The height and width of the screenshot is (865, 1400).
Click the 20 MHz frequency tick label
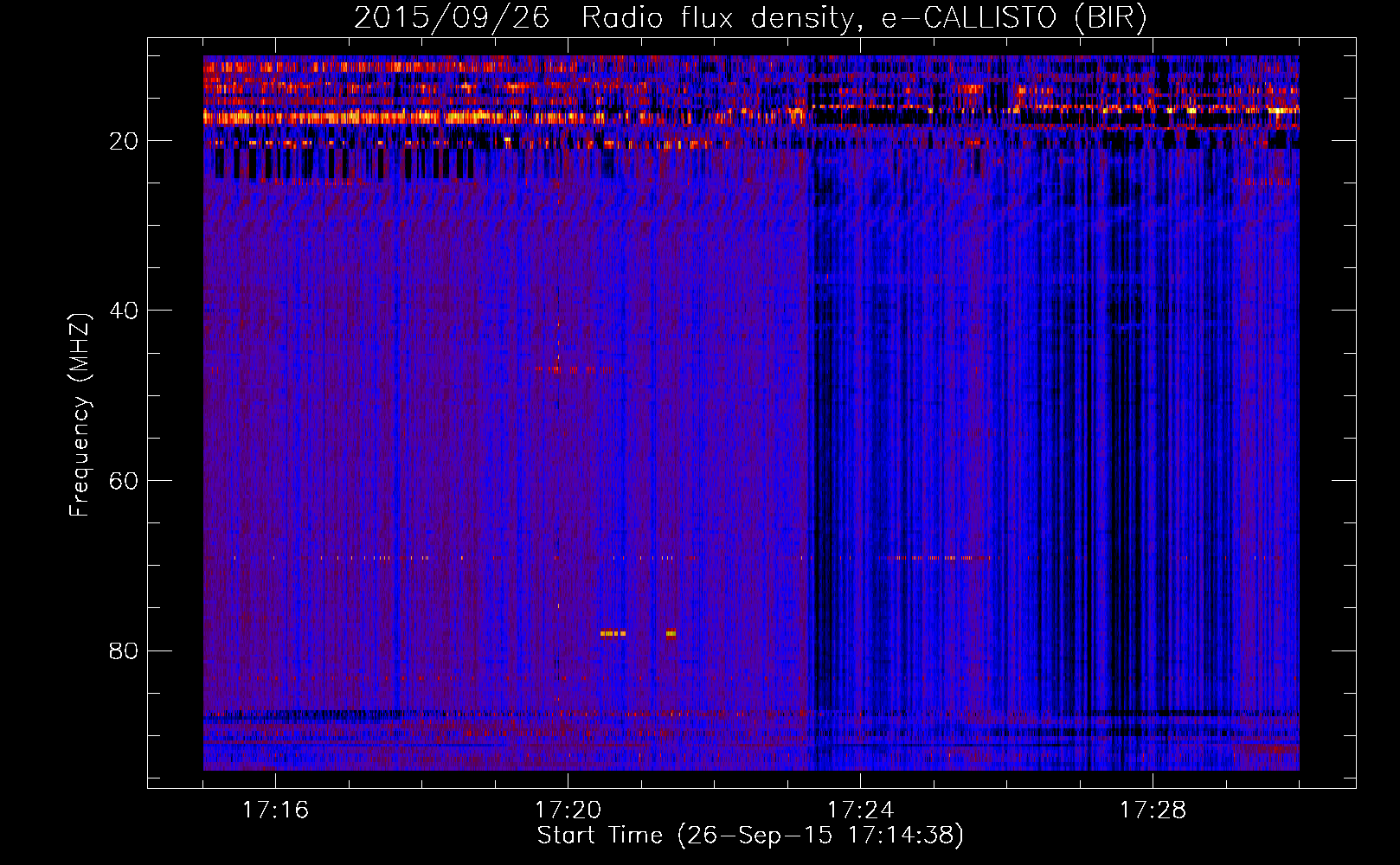[x=125, y=141]
